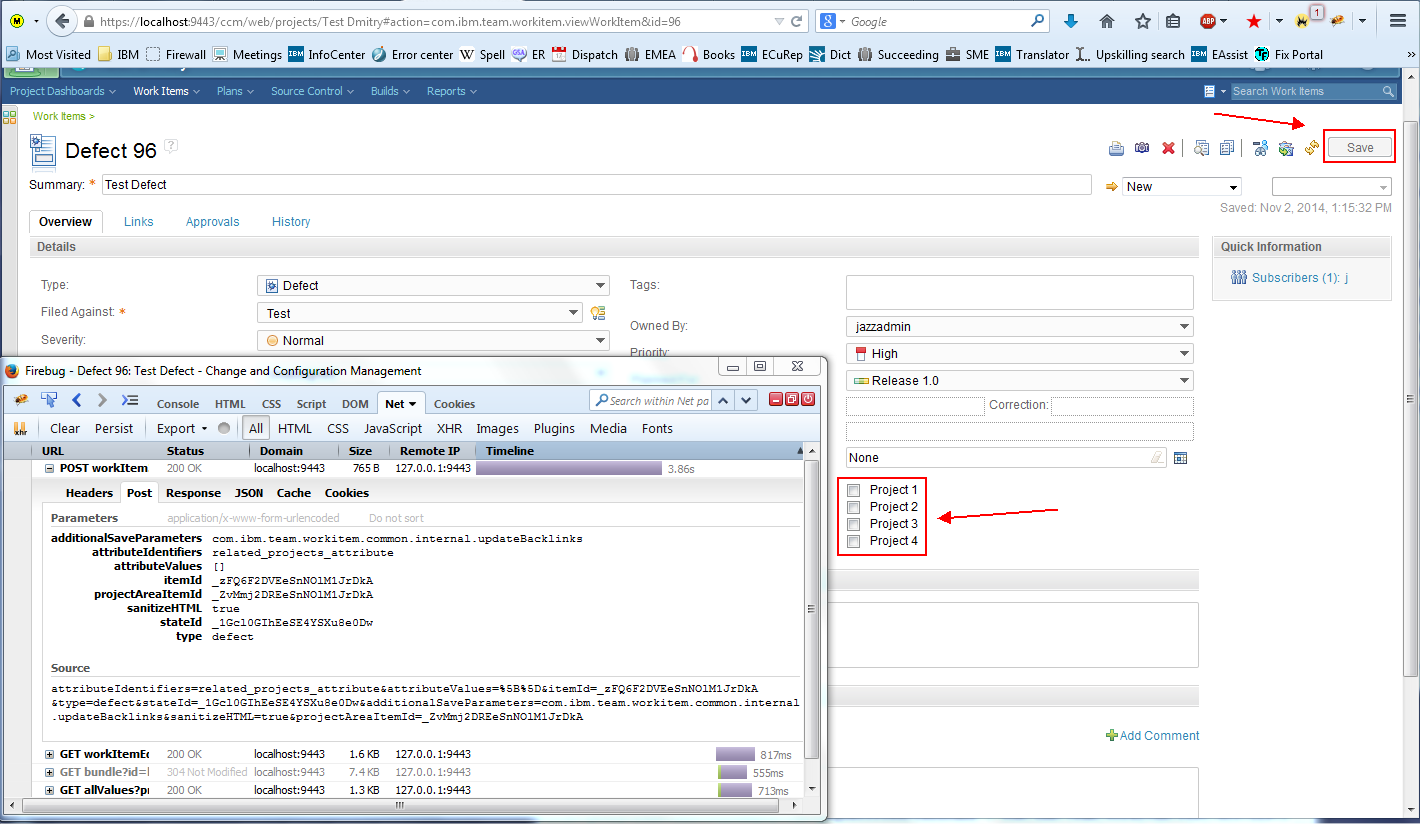This screenshot has width=1420, height=824.
Task: Activate the Firebug inspect element pointer icon
Action: 49,400
